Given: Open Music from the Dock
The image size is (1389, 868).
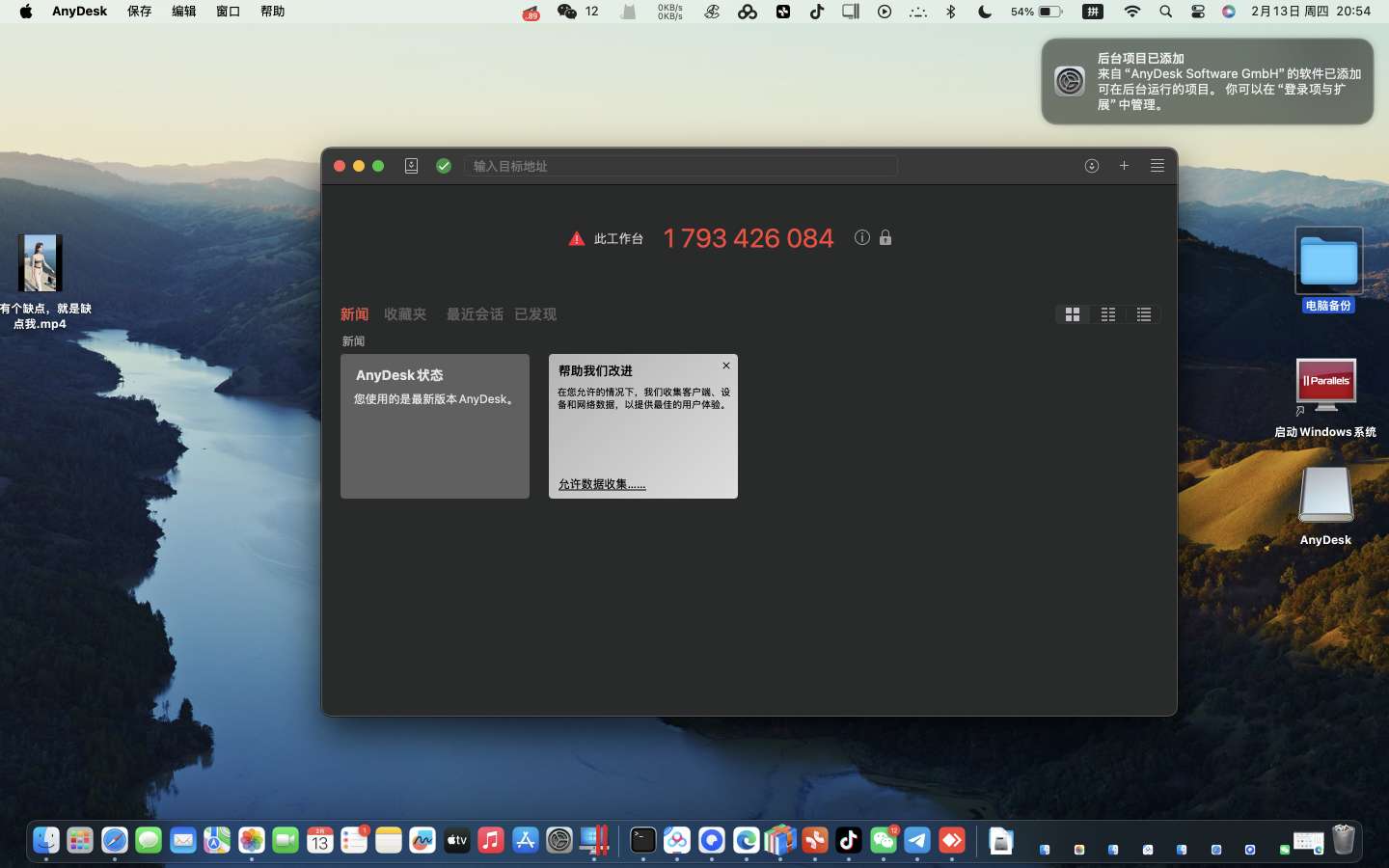Looking at the screenshot, I should [x=491, y=841].
